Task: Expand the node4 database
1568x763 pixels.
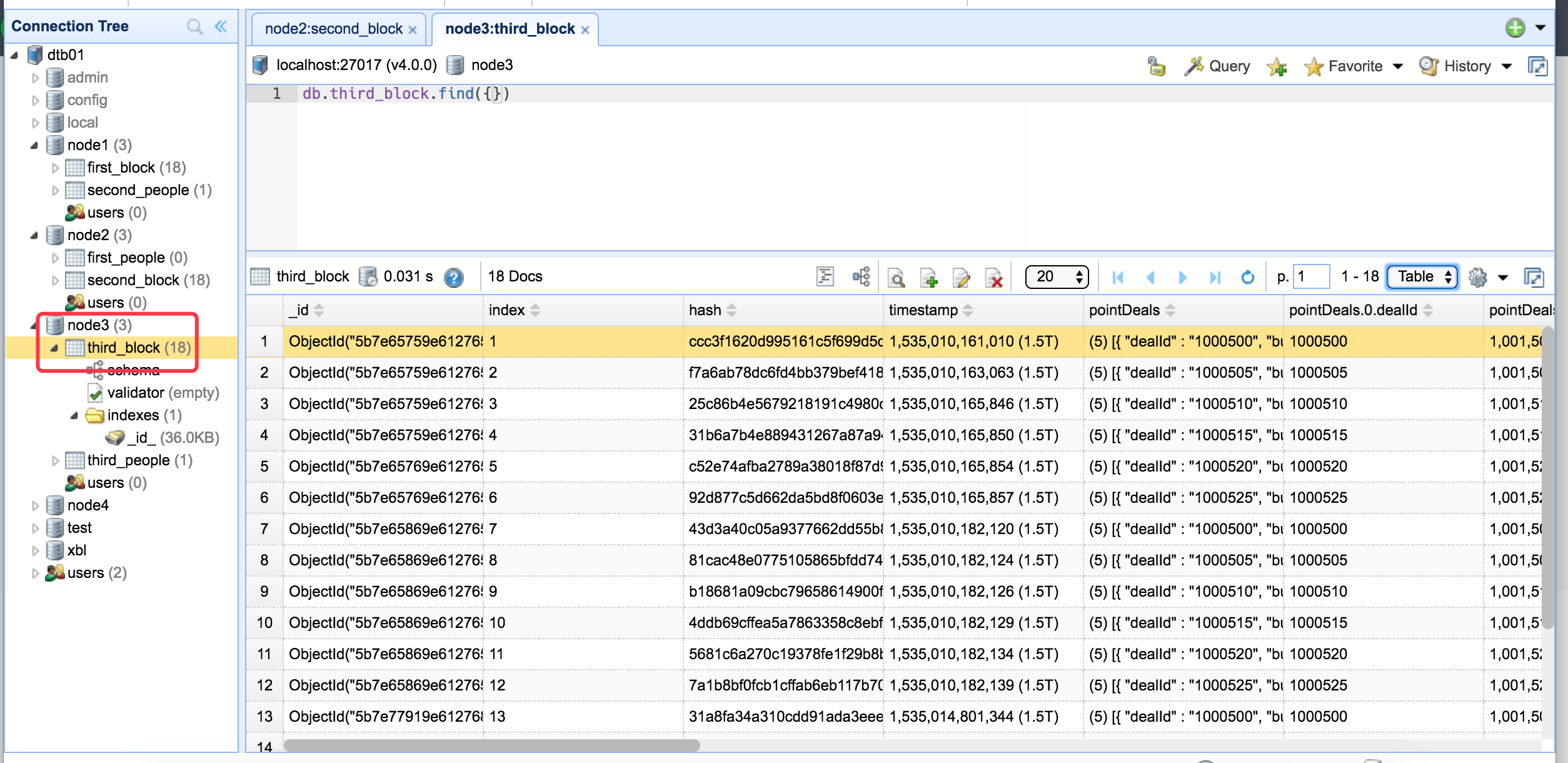Action: tap(35, 506)
